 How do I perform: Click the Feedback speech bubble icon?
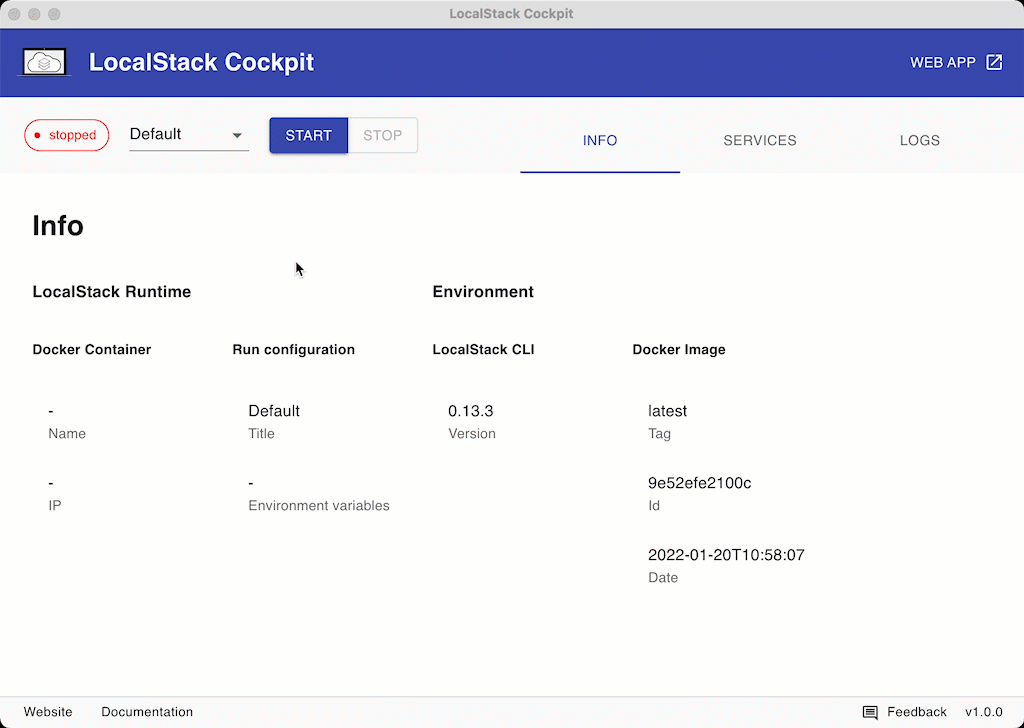point(870,712)
